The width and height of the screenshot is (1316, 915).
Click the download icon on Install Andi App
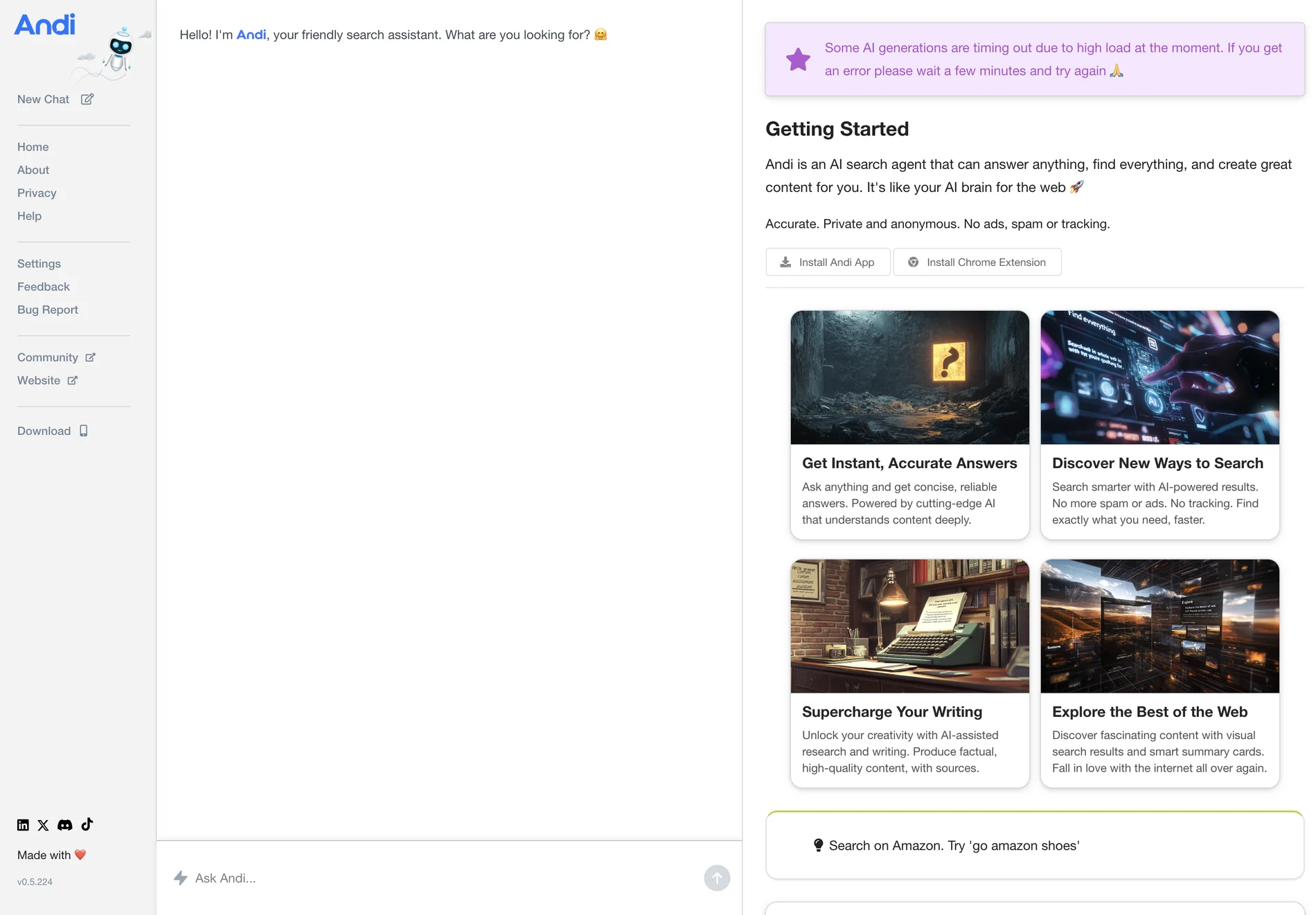(x=785, y=262)
